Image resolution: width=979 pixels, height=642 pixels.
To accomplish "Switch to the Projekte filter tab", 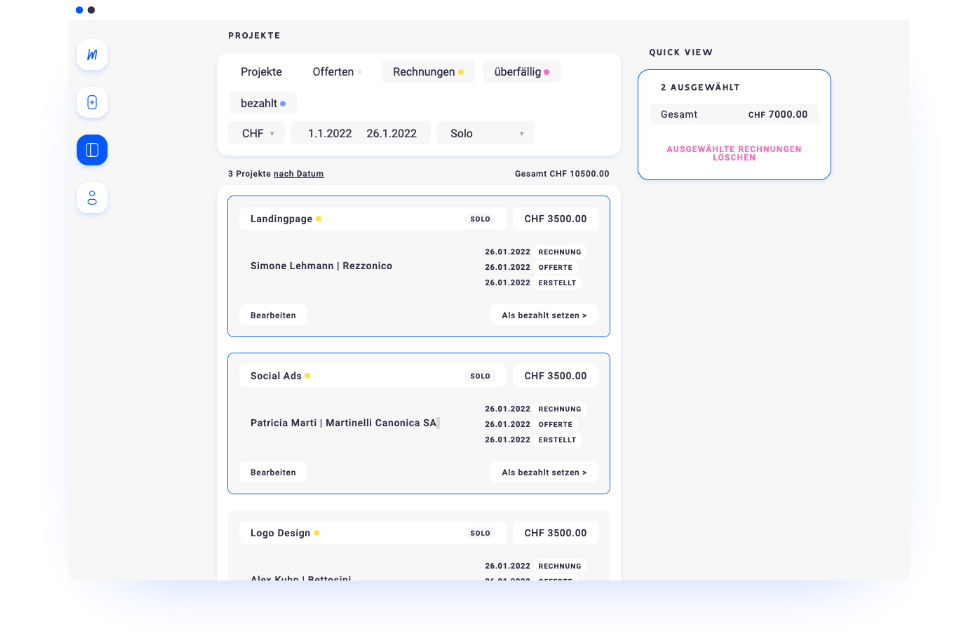I will click(261, 72).
